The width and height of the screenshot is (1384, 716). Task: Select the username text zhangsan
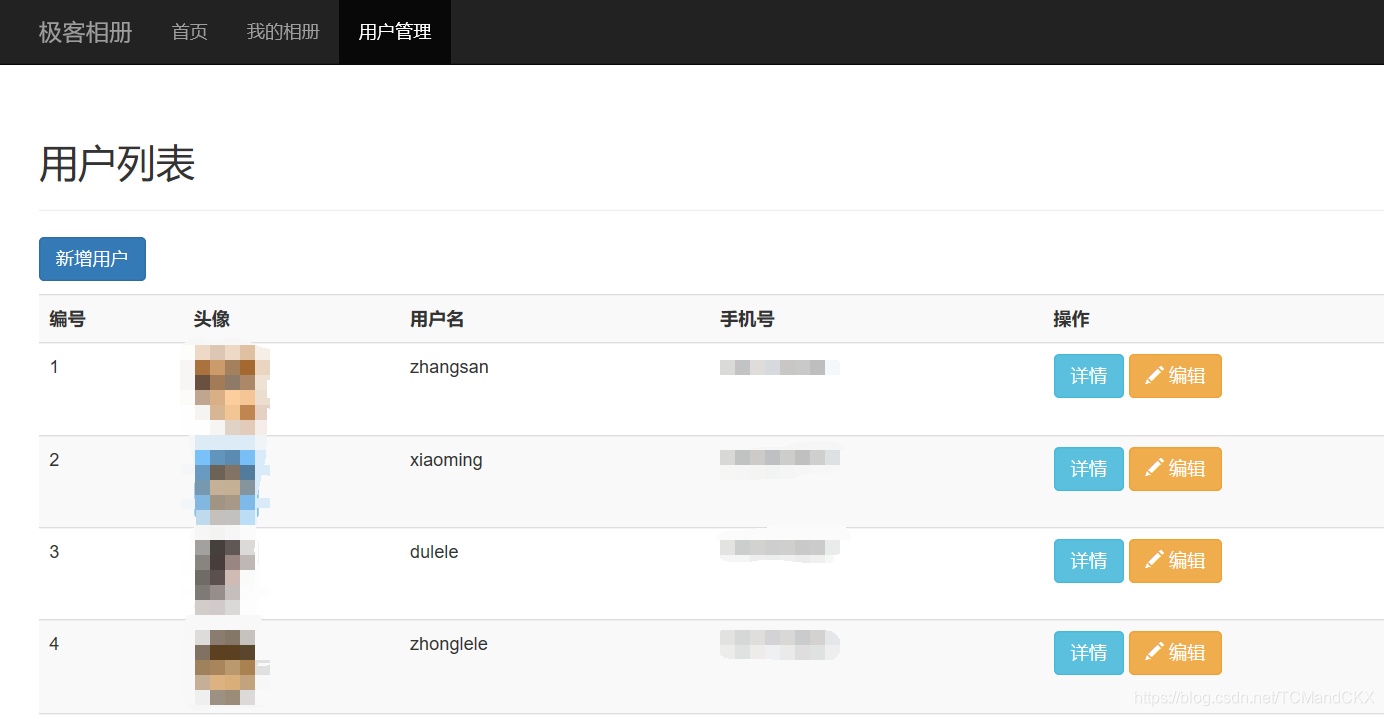tap(449, 367)
